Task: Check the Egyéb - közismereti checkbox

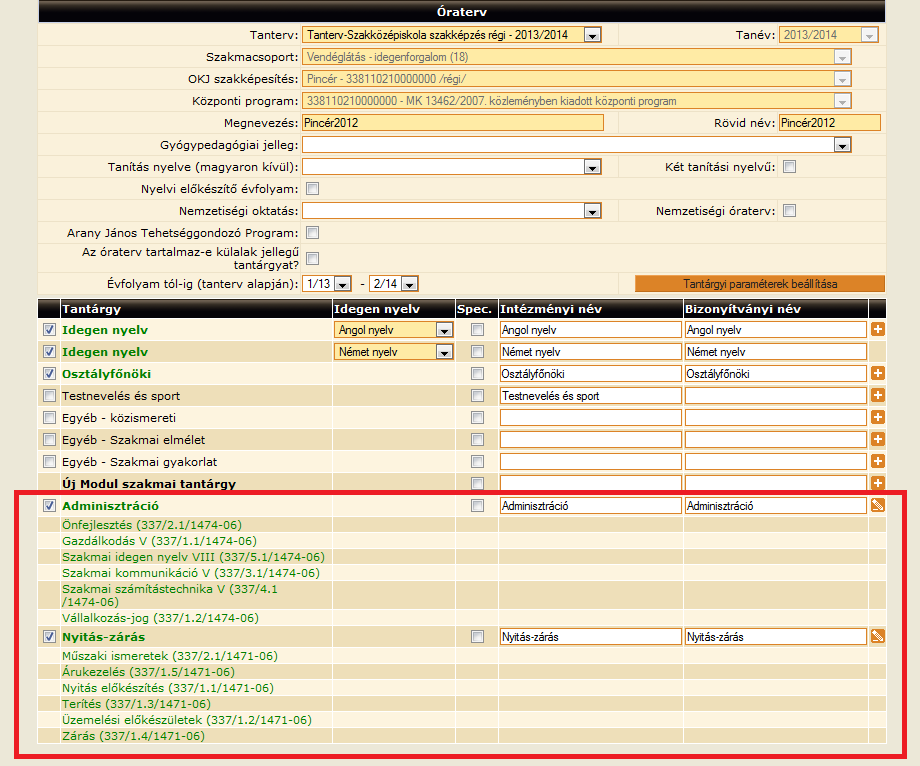Action: coord(49,418)
